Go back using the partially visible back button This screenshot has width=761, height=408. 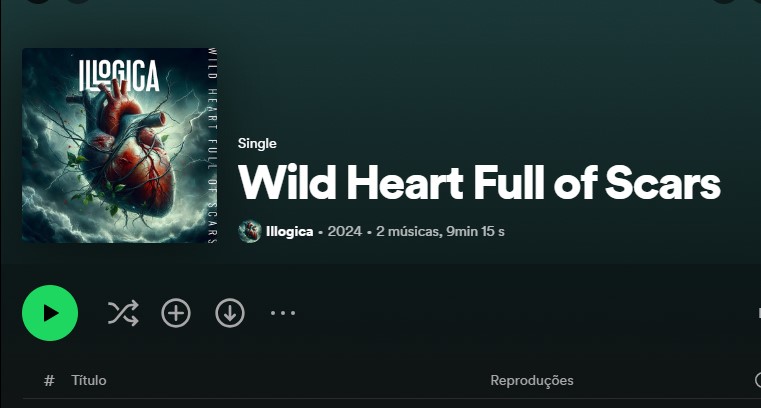[38, 1]
